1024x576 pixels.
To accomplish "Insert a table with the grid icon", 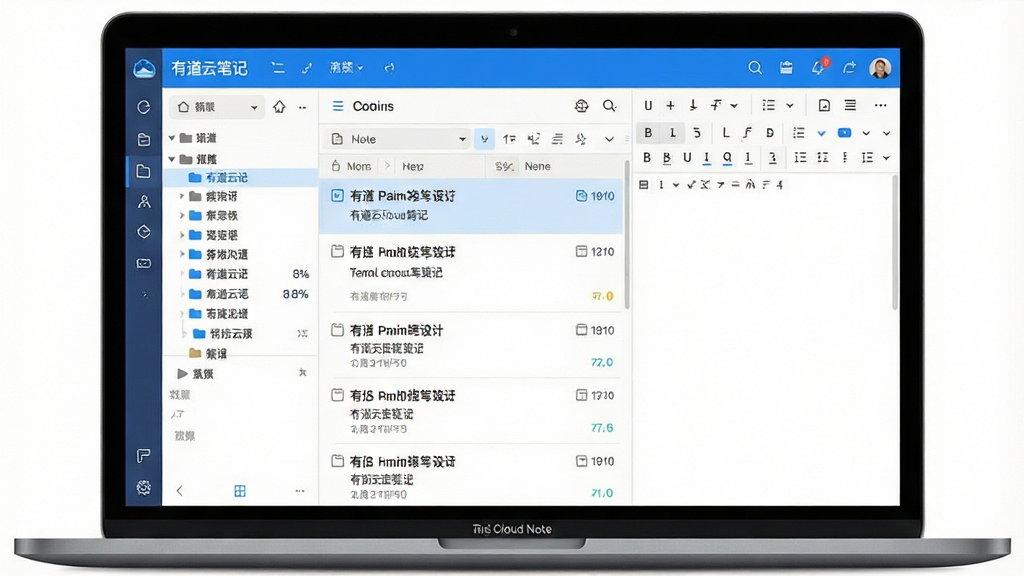I will pyautogui.click(x=643, y=185).
